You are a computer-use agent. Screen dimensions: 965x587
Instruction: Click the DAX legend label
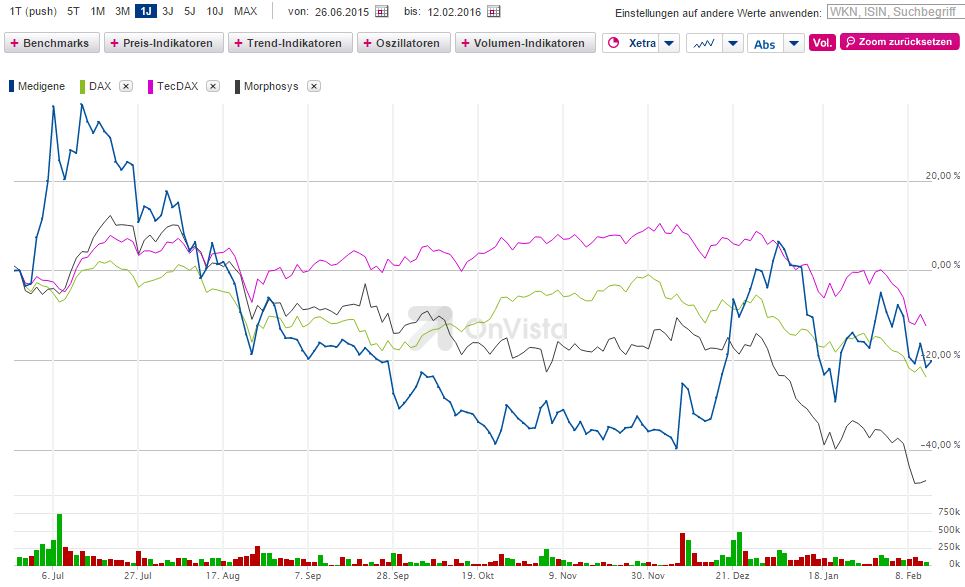tap(100, 86)
